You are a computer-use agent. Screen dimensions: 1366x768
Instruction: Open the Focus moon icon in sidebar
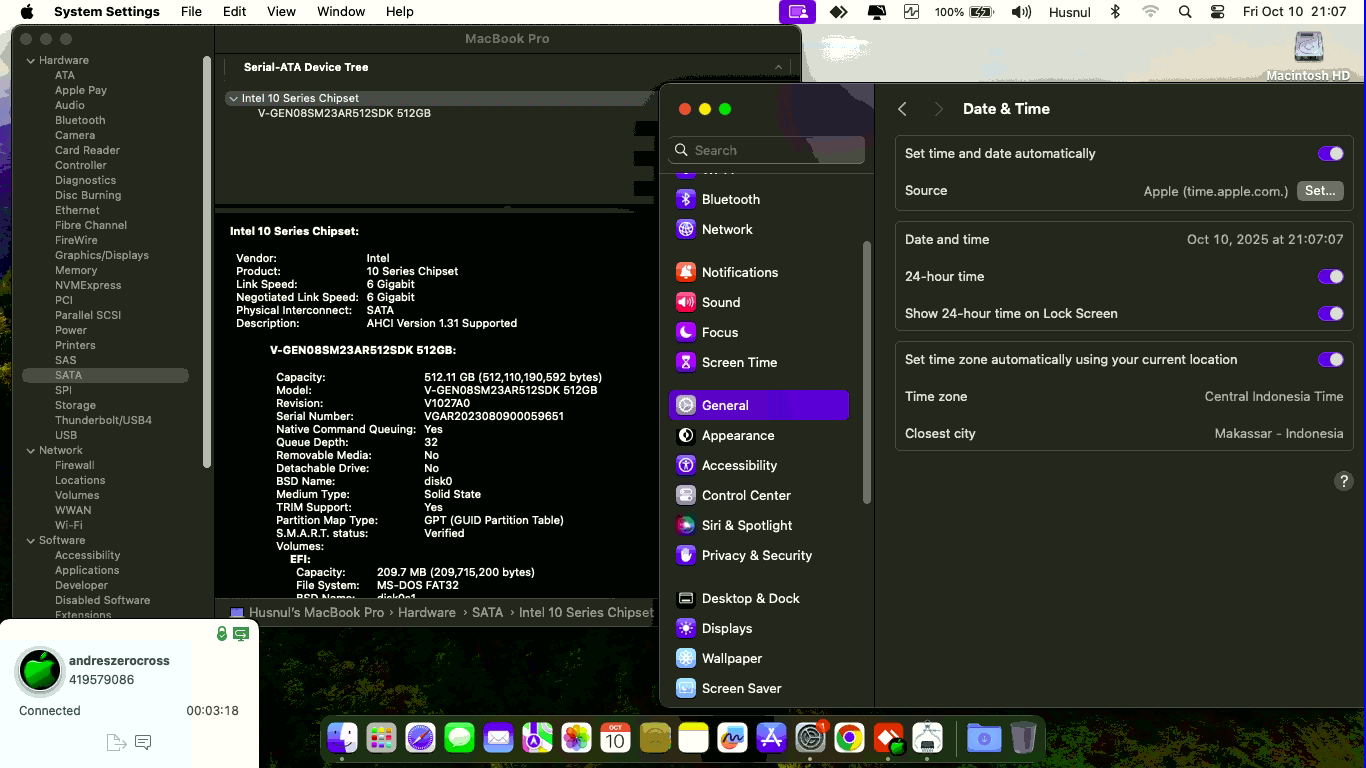point(685,332)
